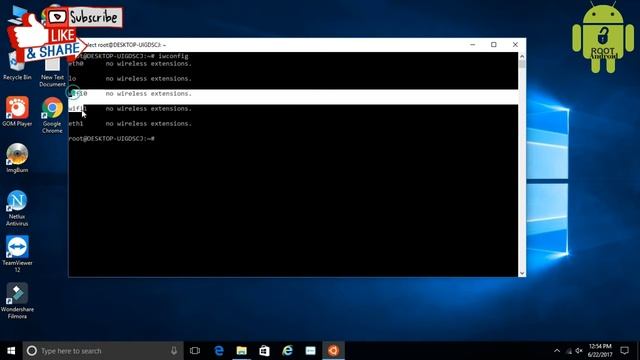Open the Recycle Bin desktop icon
Screen dimensions: 640x360
17,65
